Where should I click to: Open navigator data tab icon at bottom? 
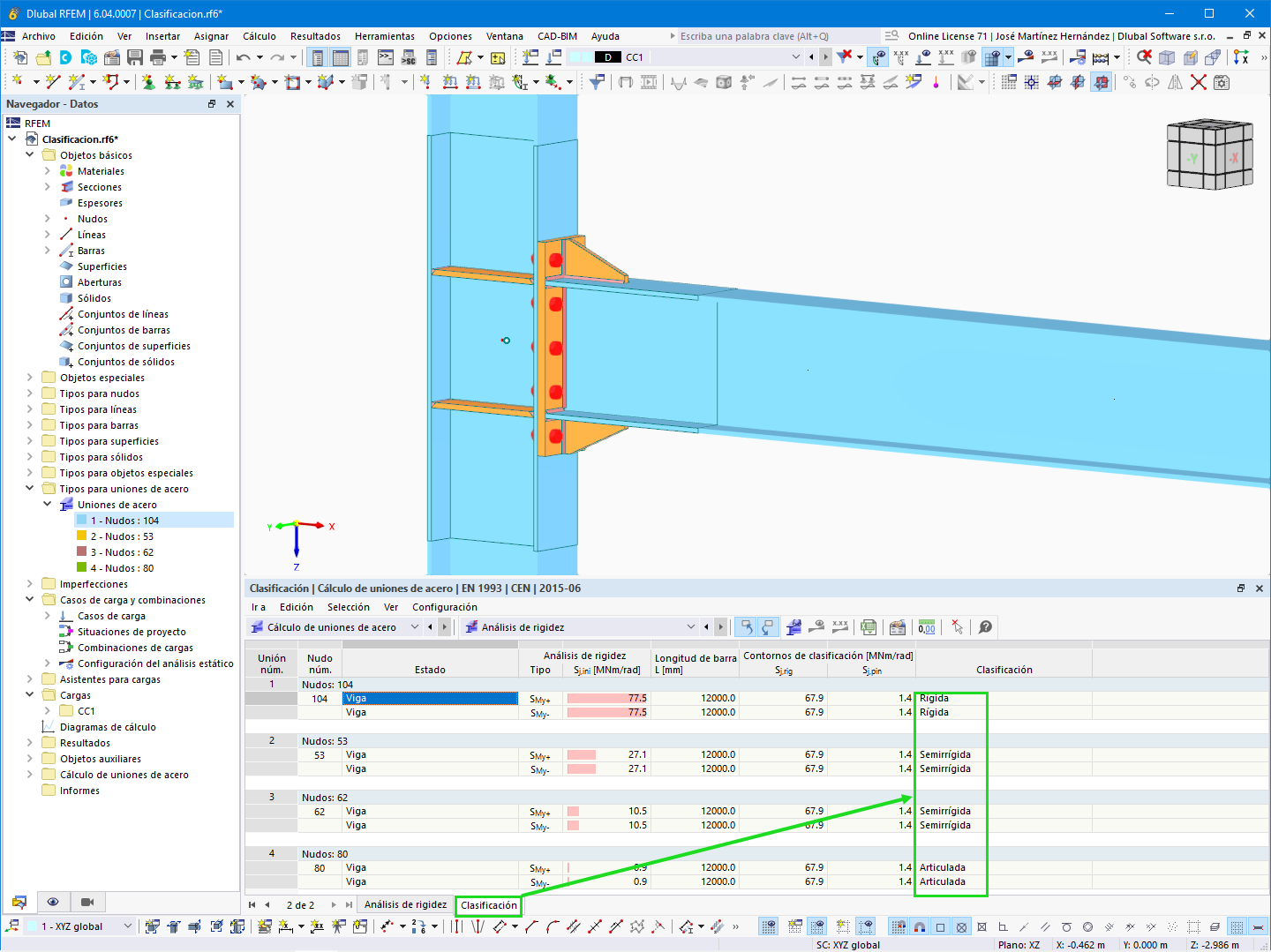19,902
